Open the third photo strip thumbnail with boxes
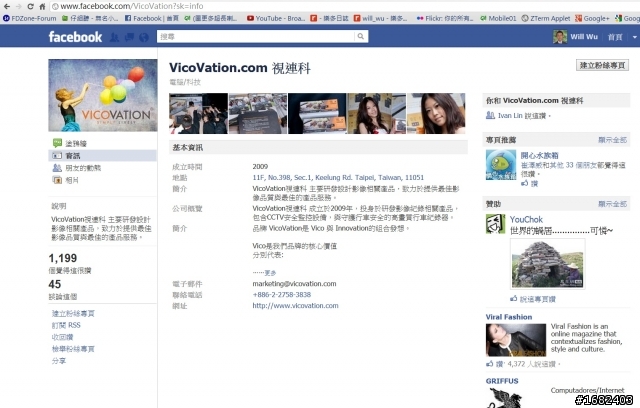Viewport: 640px width, 408px height. [317, 113]
